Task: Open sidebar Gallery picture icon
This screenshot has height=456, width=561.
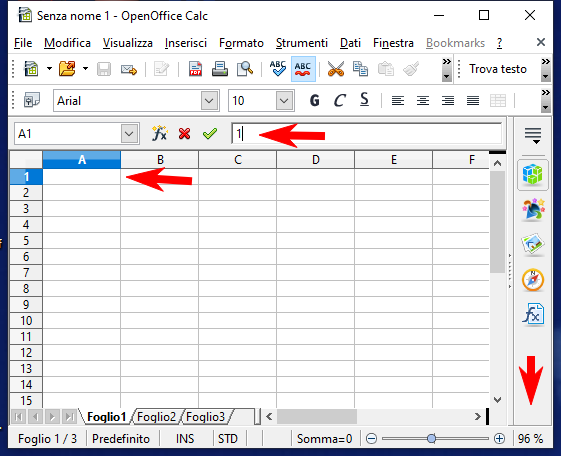Action: click(533, 245)
